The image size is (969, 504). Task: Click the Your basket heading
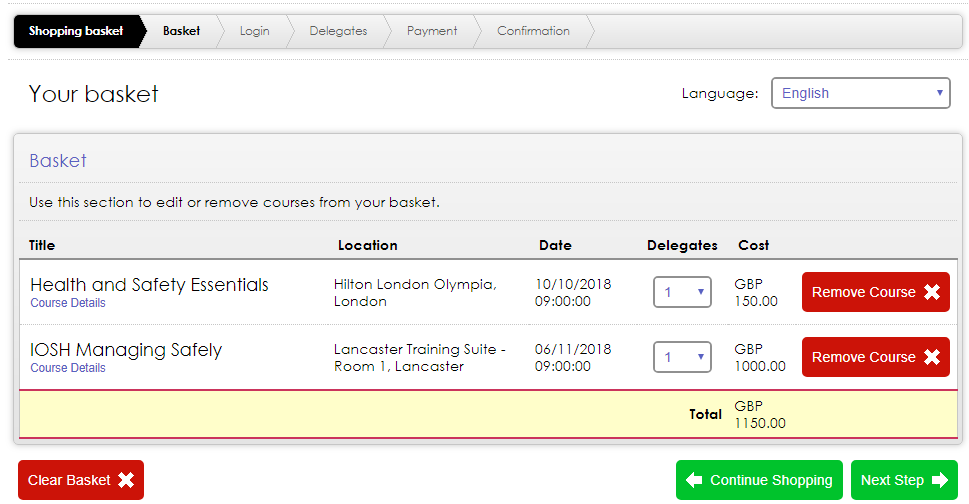coord(93,94)
